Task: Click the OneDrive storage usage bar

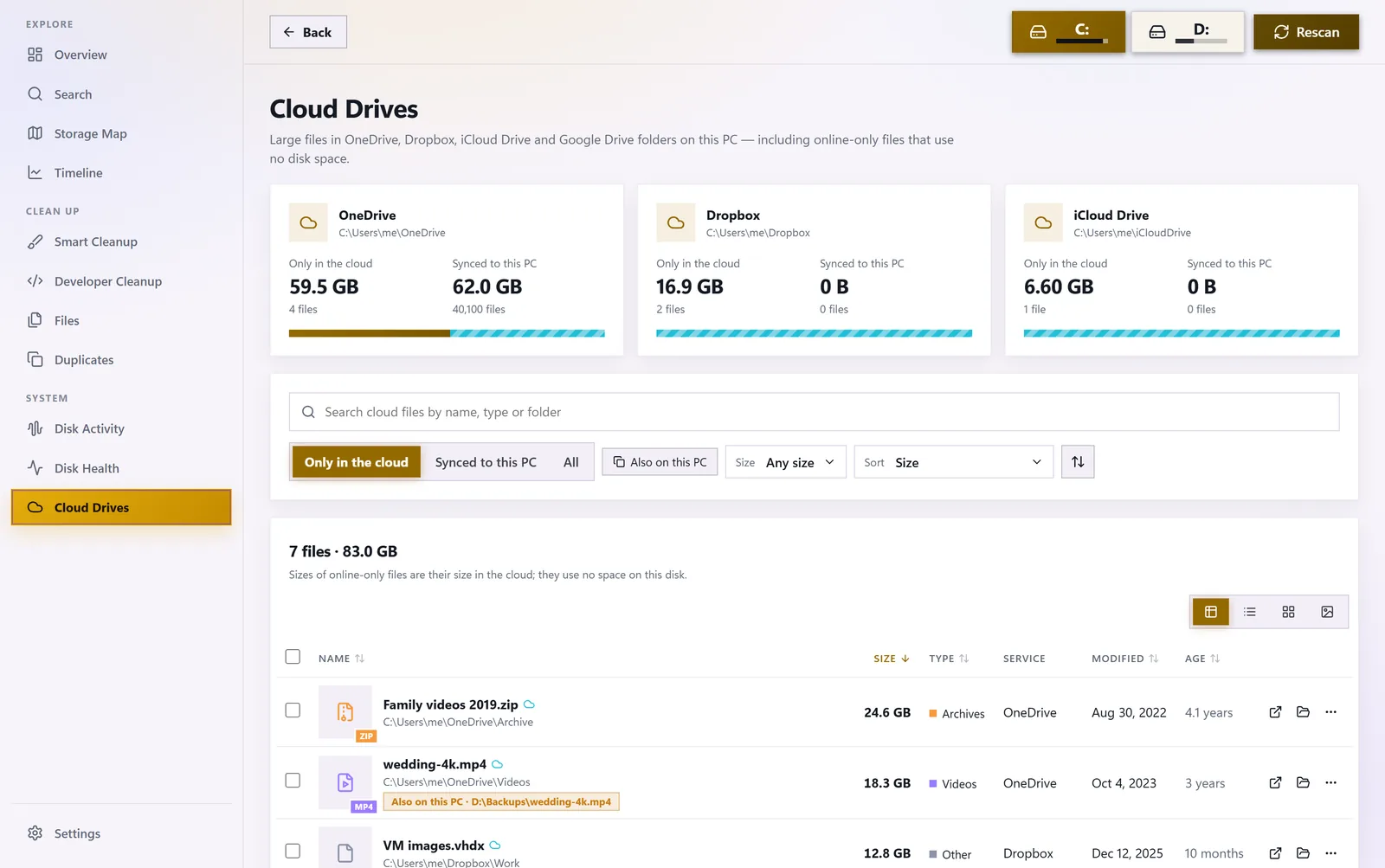Action: pyautogui.click(x=447, y=333)
